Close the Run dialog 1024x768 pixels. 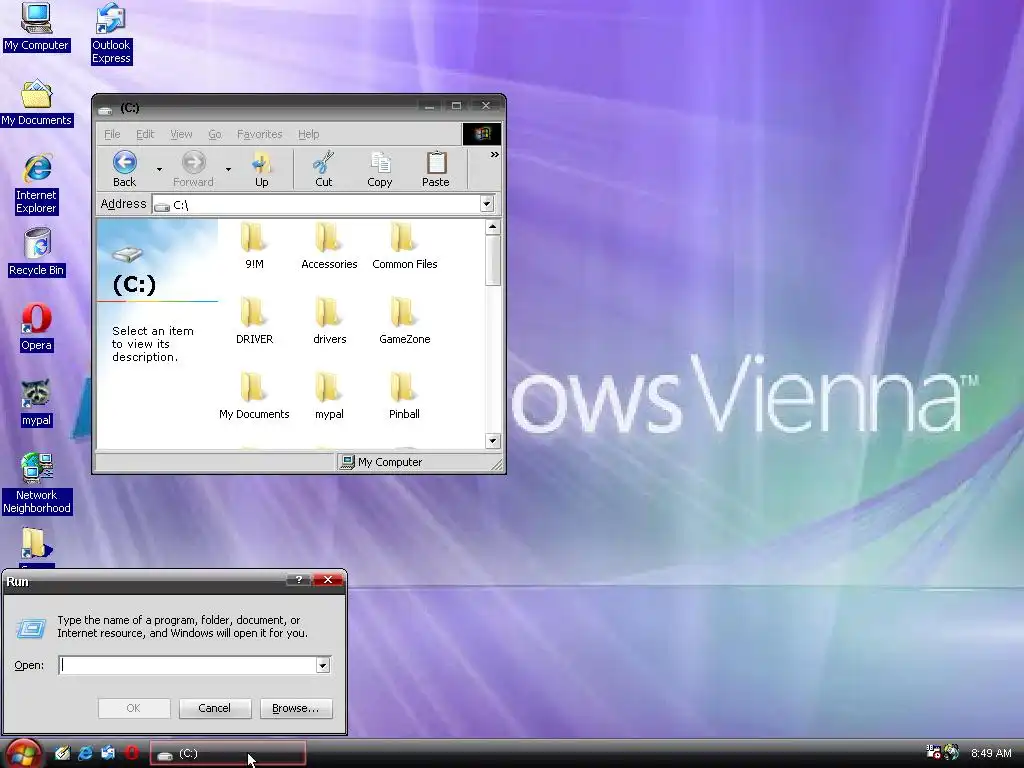point(328,580)
